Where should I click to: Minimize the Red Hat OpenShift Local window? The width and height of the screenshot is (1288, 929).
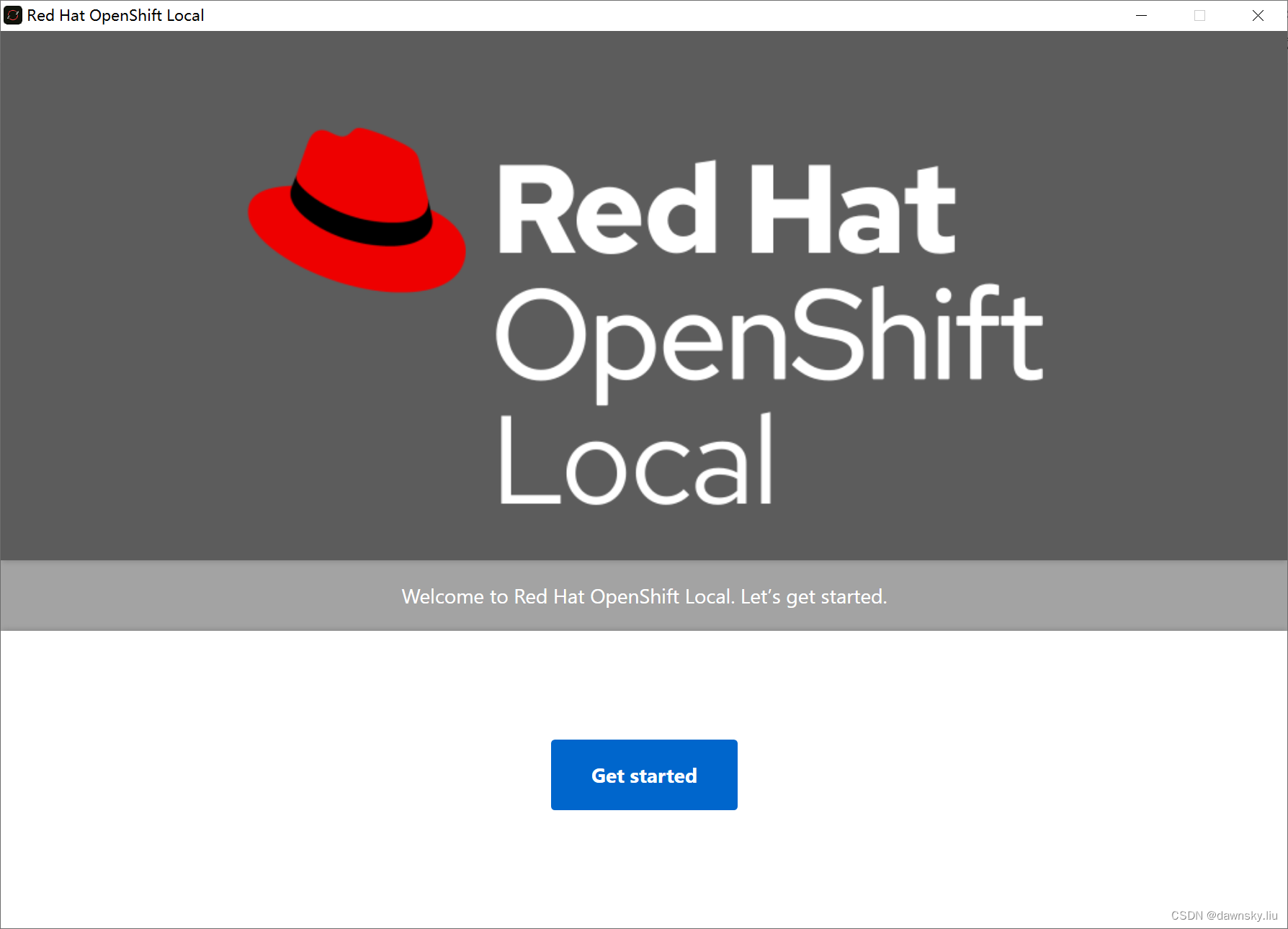pos(1141,15)
